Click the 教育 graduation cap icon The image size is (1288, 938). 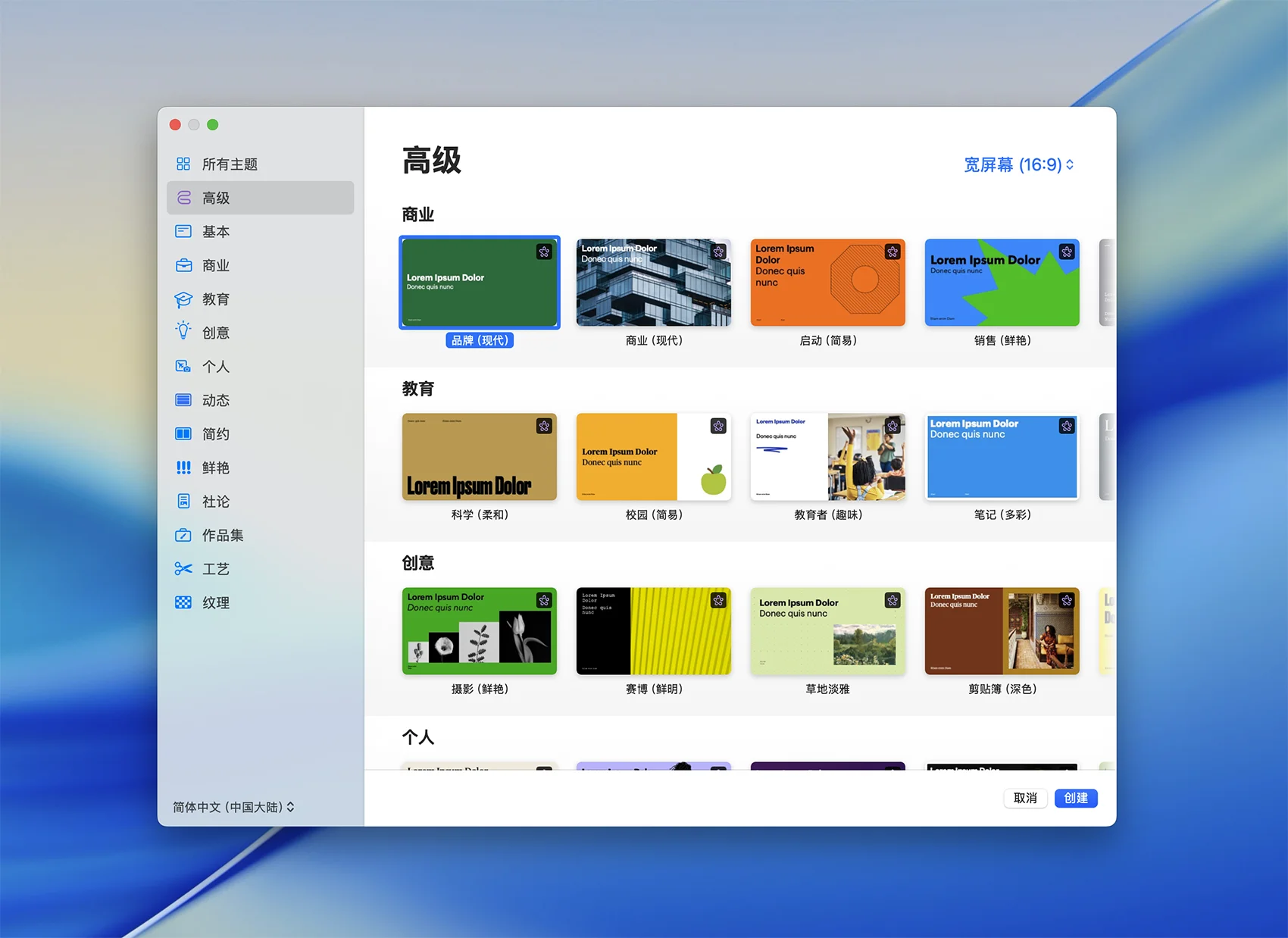pos(183,300)
